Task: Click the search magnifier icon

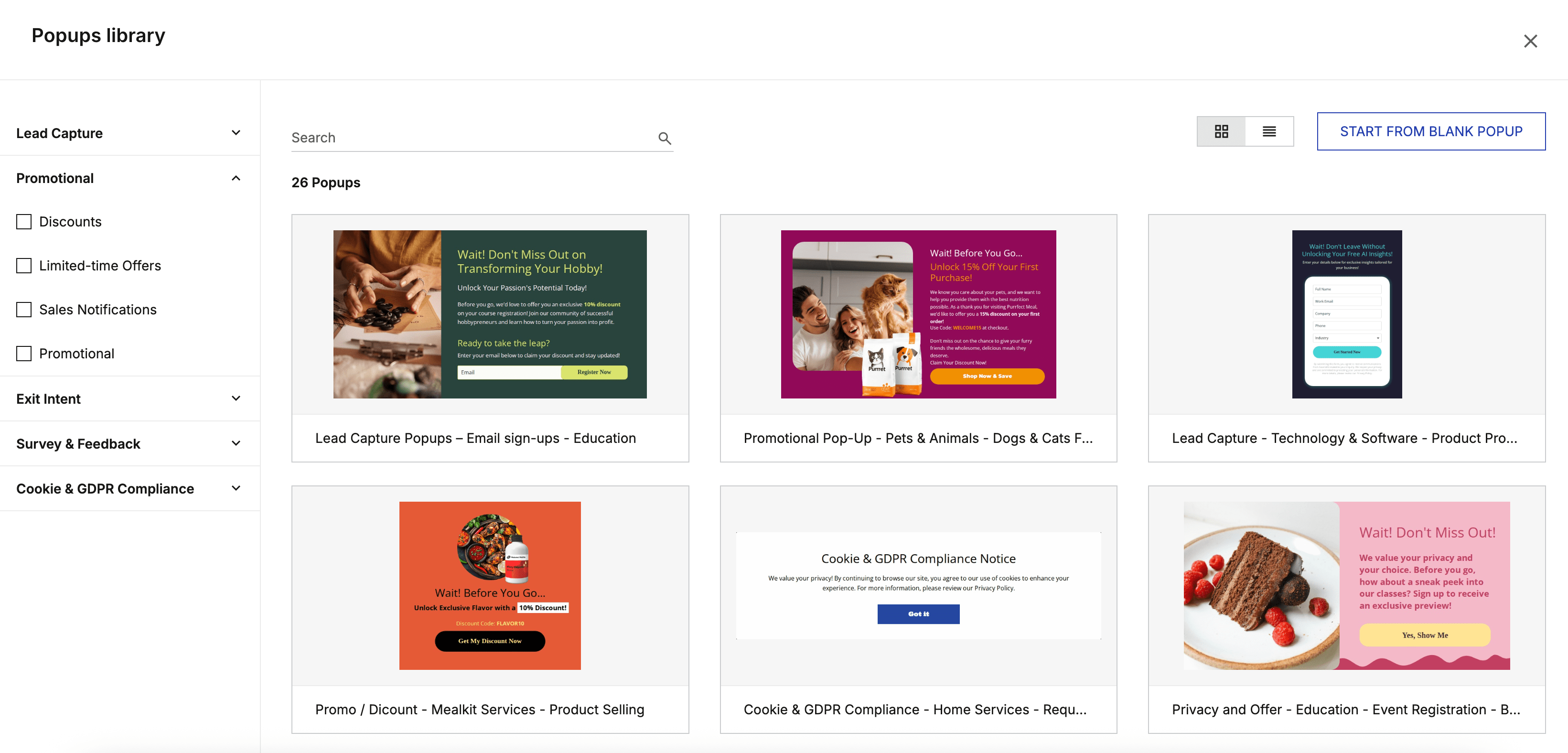Action: point(664,138)
